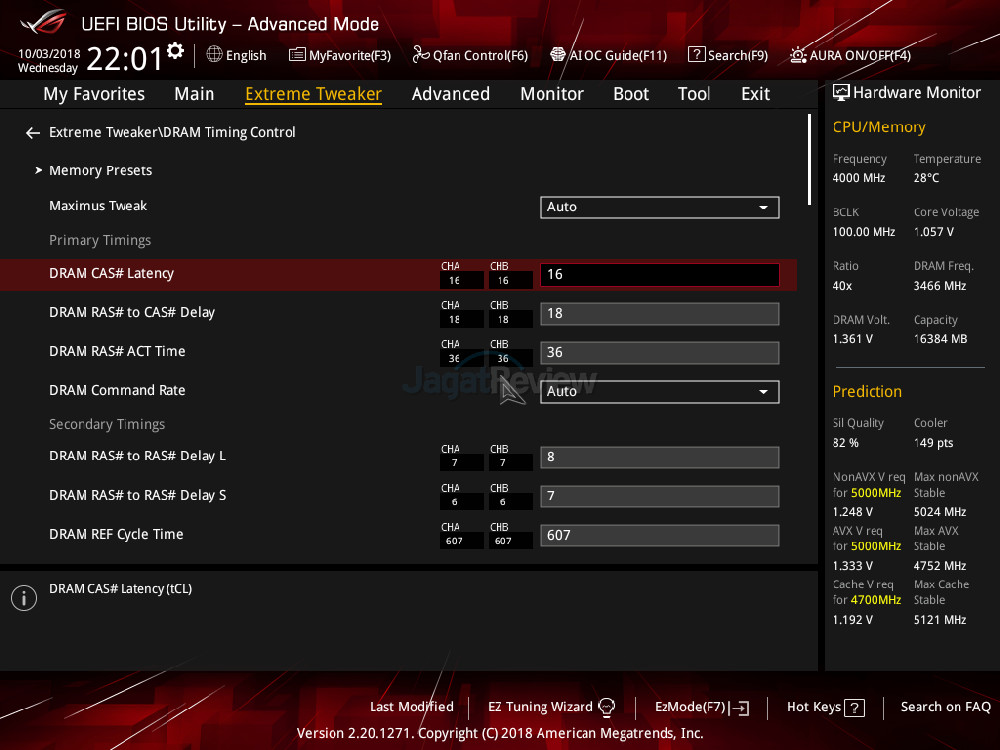Screen dimensions: 1000x750
Task: Click the Hot Keys question mark icon
Action: coord(854,708)
